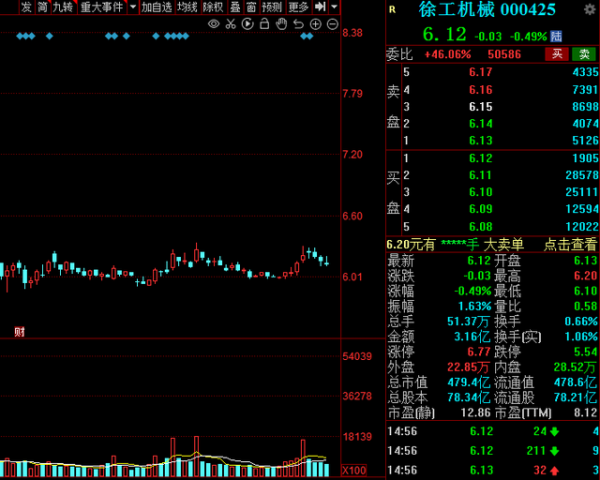The image size is (600, 480).
Task: Click the eye icon in chart toolbar
Action: tap(213, 24)
